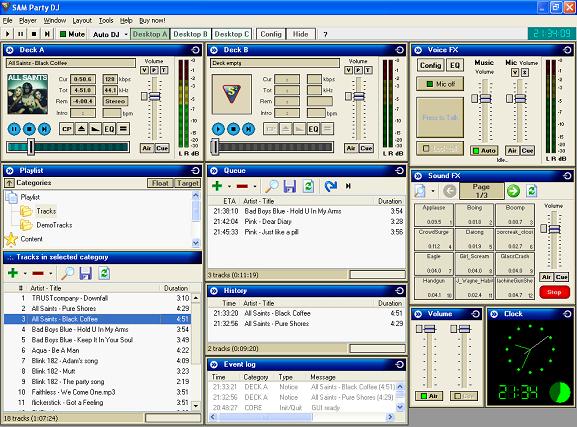This screenshot has width=577, height=427.
Task: Toggle the Mute button in the toolbar
Action: click(x=72, y=34)
